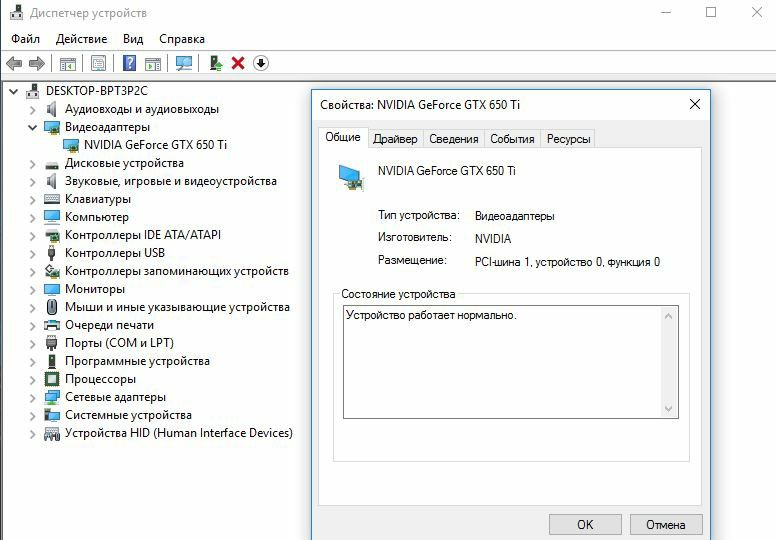Viewport: 776px width, 540px height.
Task: Expand Аудиовходы и аудиовыходы category
Action: 33,109
